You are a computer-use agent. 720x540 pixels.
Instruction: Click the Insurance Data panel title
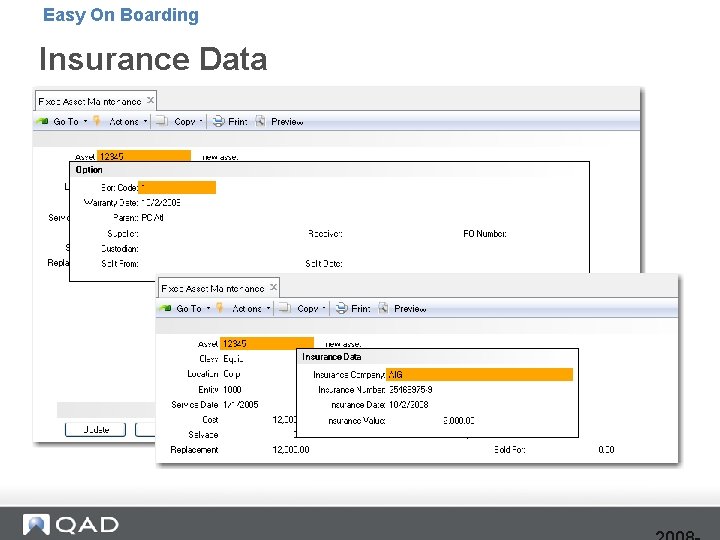point(332,357)
